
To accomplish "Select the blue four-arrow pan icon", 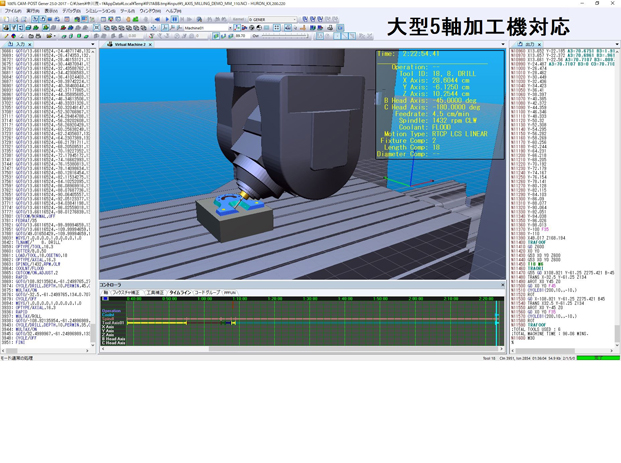I will pyautogui.click(x=153, y=28).
